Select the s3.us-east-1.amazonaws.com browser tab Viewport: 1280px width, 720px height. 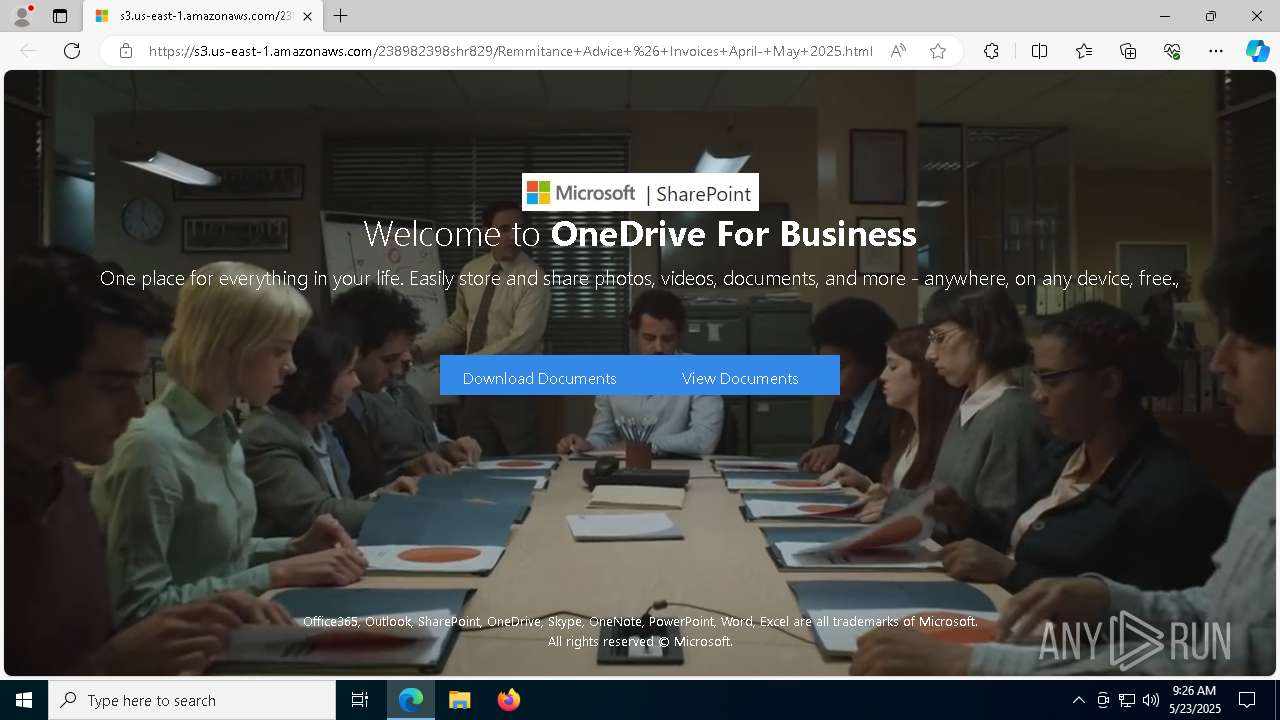point(203,16)
